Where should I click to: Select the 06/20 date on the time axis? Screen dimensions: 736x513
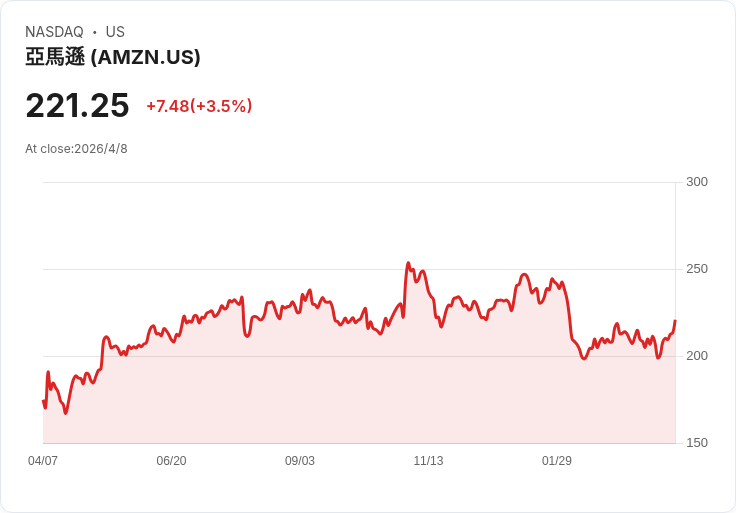point(171,461)
